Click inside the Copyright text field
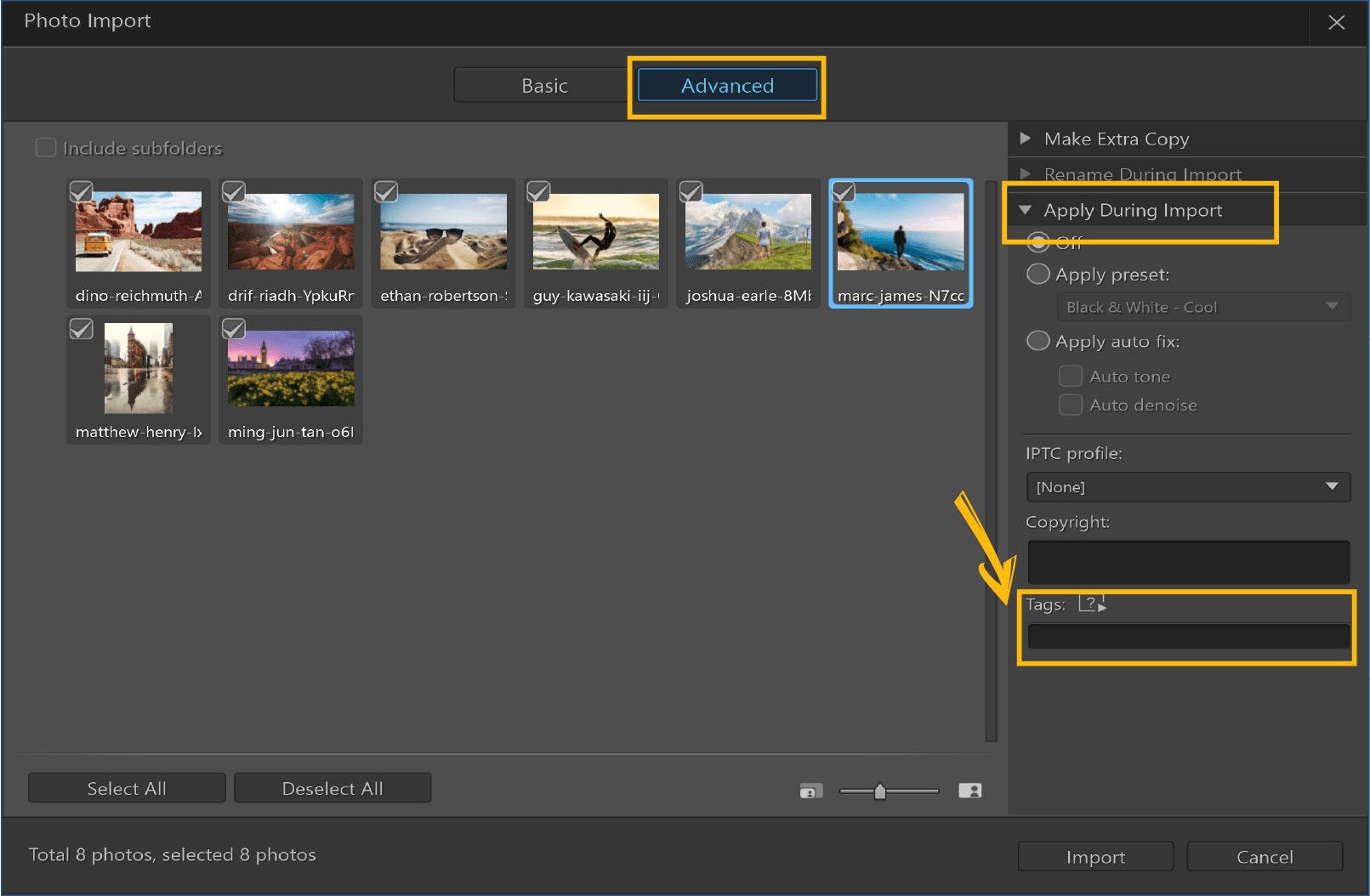Image resolution: width=1370 pixels, height=896 pixels. (1187, 562)
